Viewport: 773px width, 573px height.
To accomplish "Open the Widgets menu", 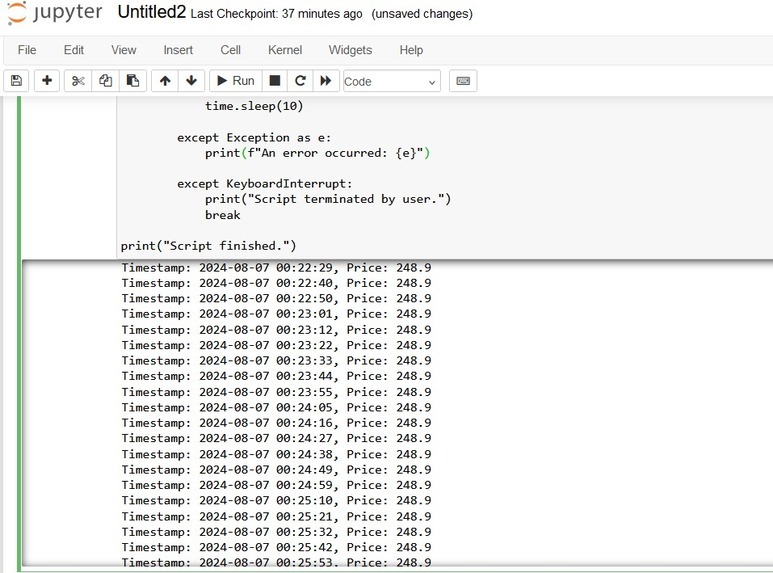I will (350, 50).
